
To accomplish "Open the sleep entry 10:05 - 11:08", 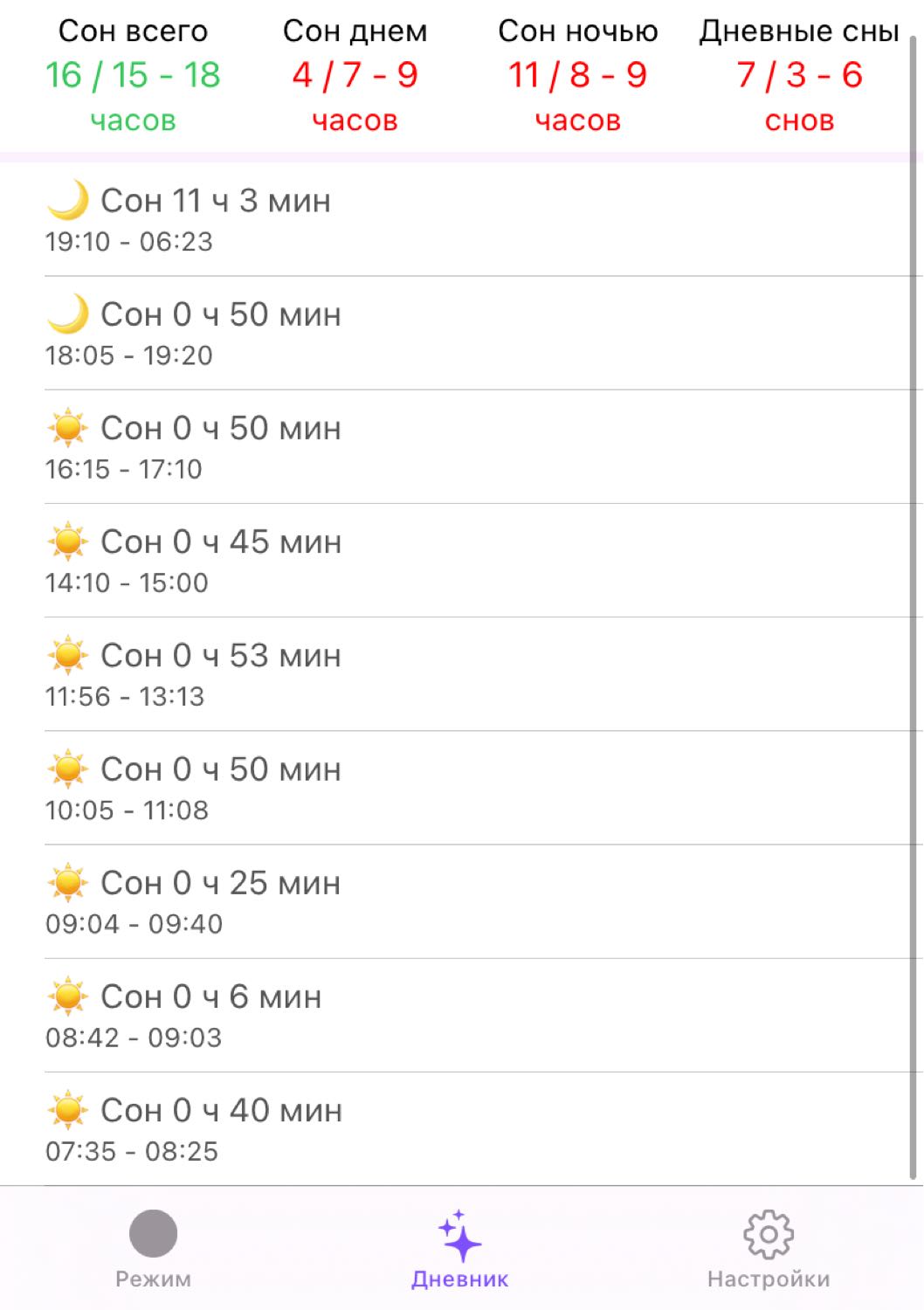I will (484, 788).
